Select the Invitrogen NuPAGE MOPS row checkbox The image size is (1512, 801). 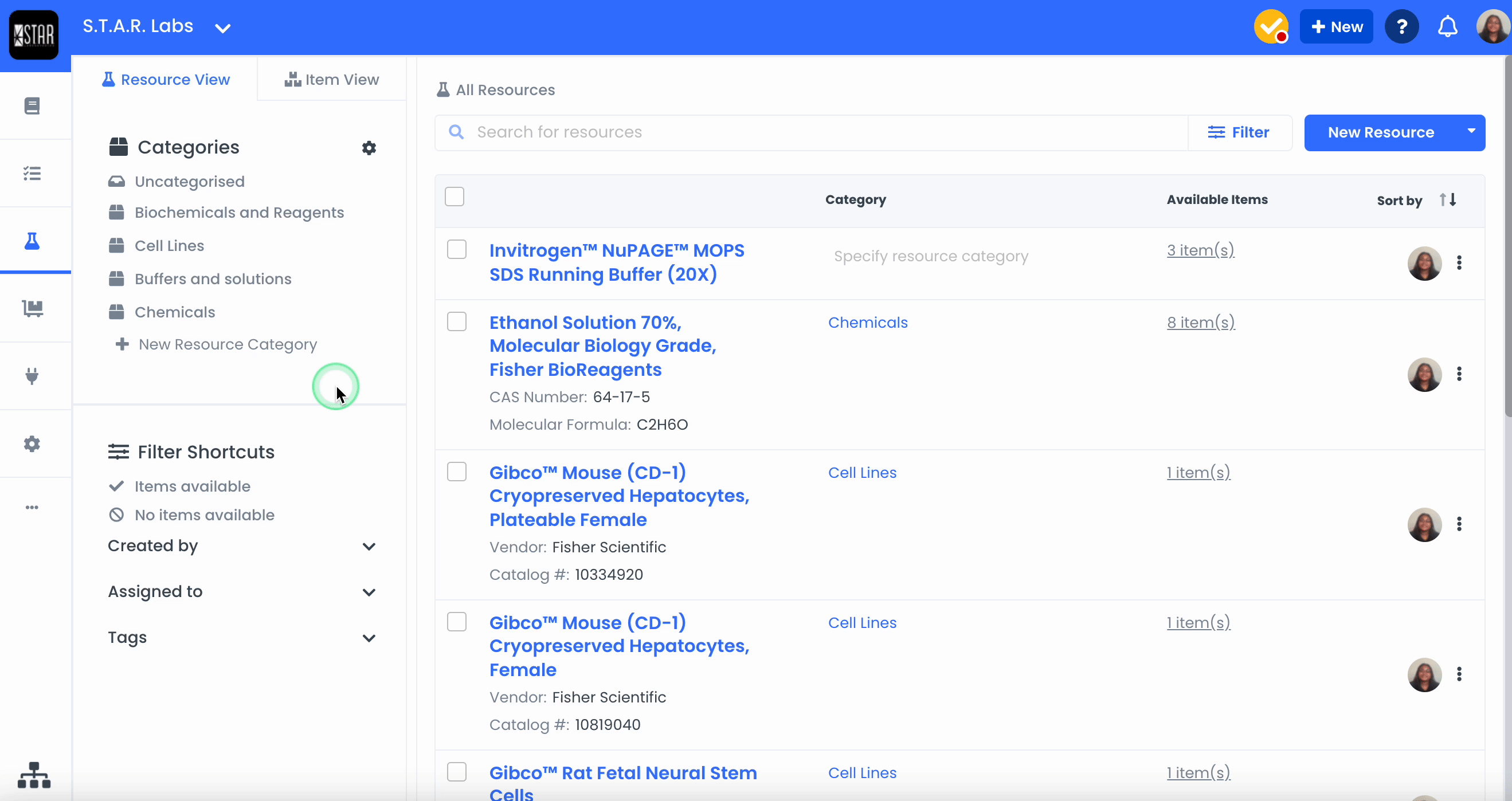pos(457,249)
